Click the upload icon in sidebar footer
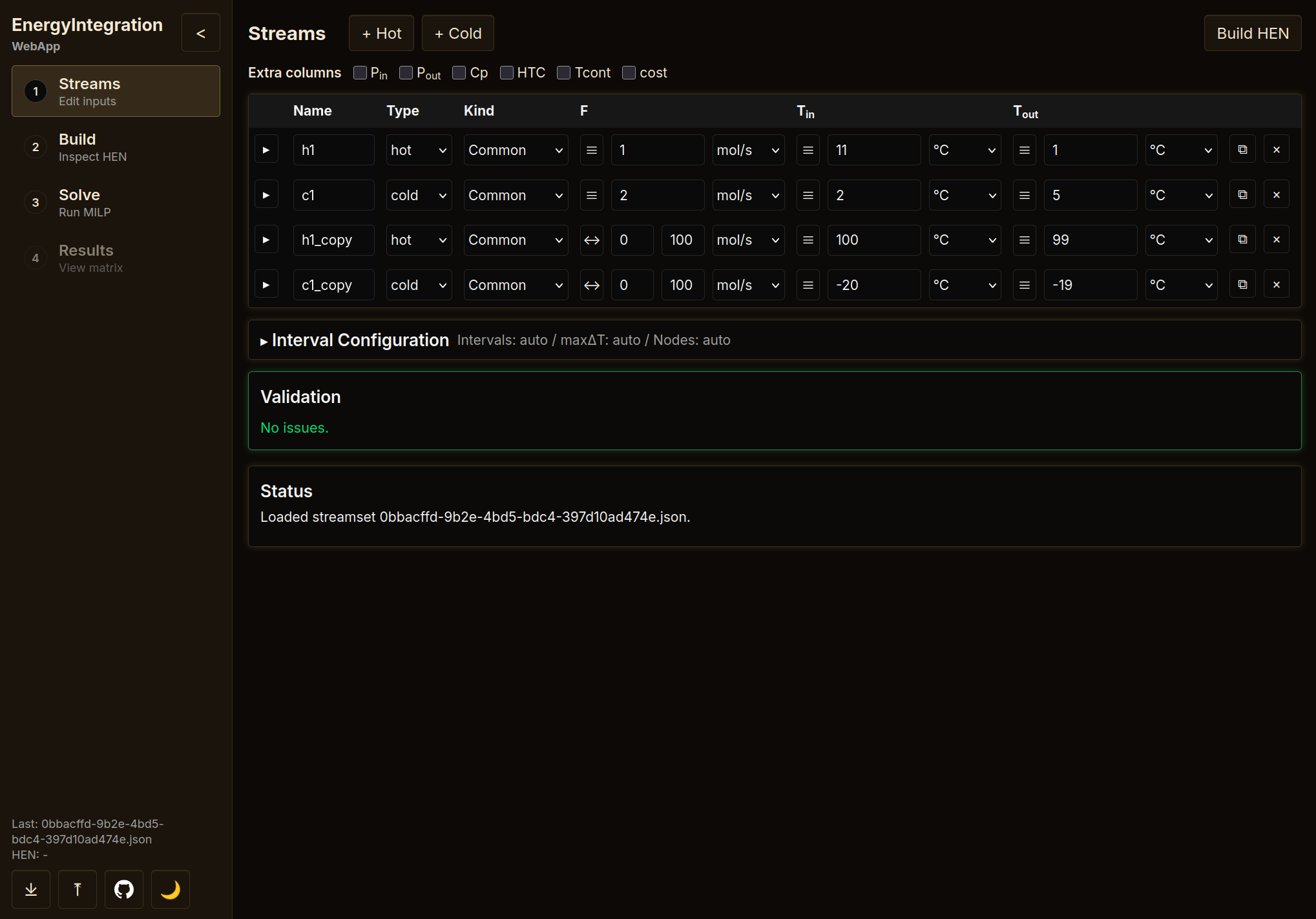 coord(78,889)
